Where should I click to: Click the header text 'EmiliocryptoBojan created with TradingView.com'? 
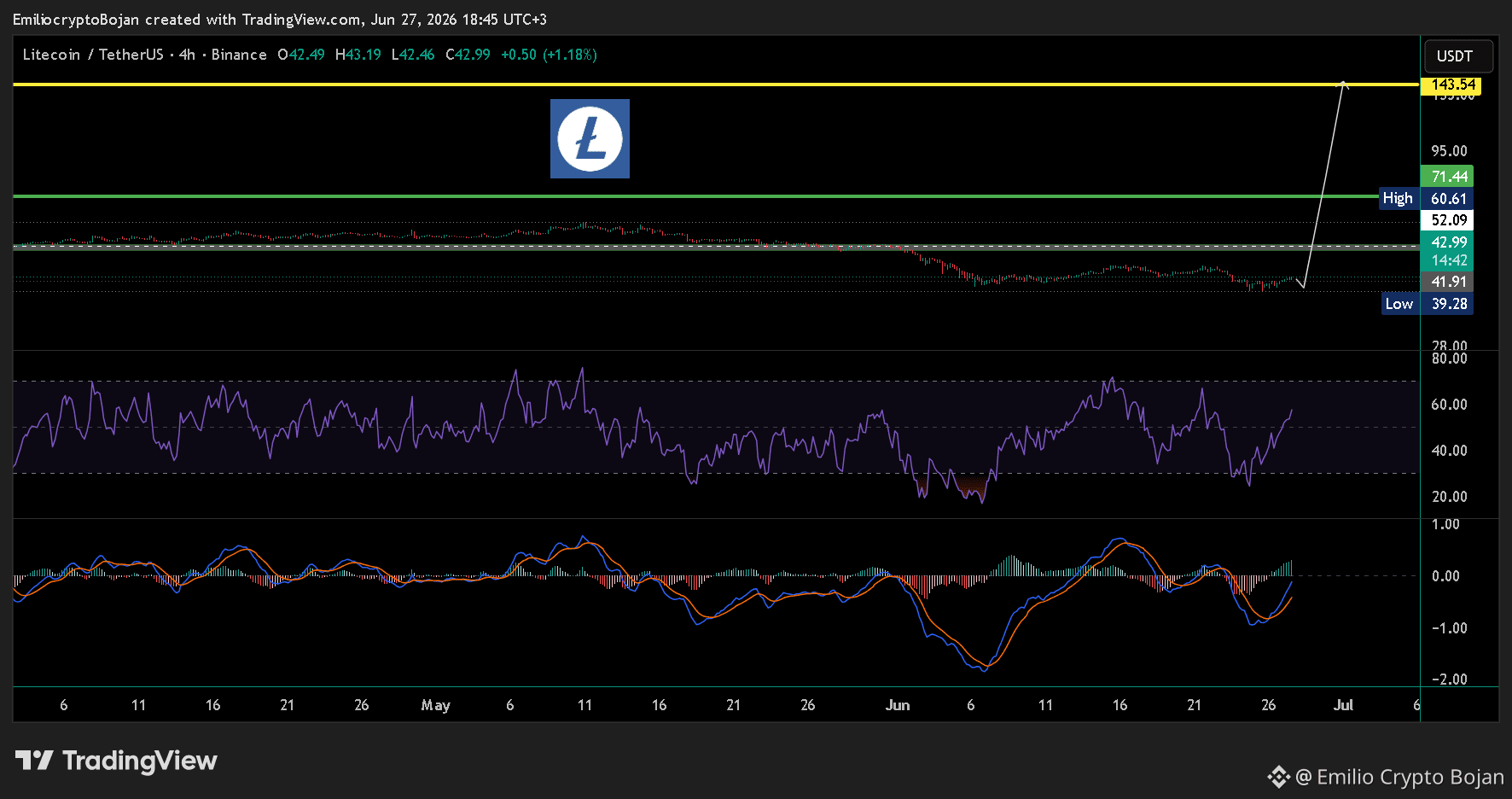(x=186, y=19)
